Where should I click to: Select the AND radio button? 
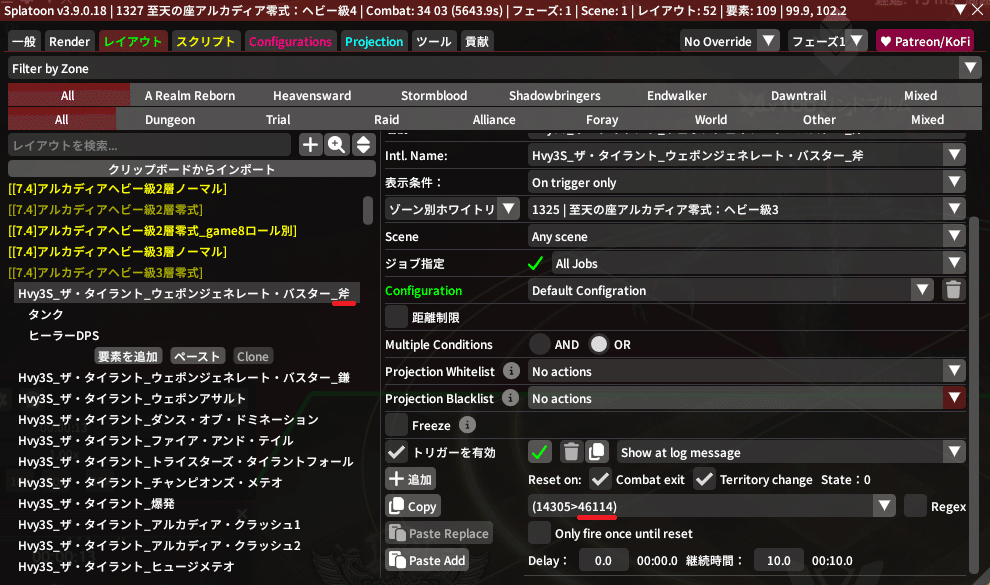coord(540,344)
